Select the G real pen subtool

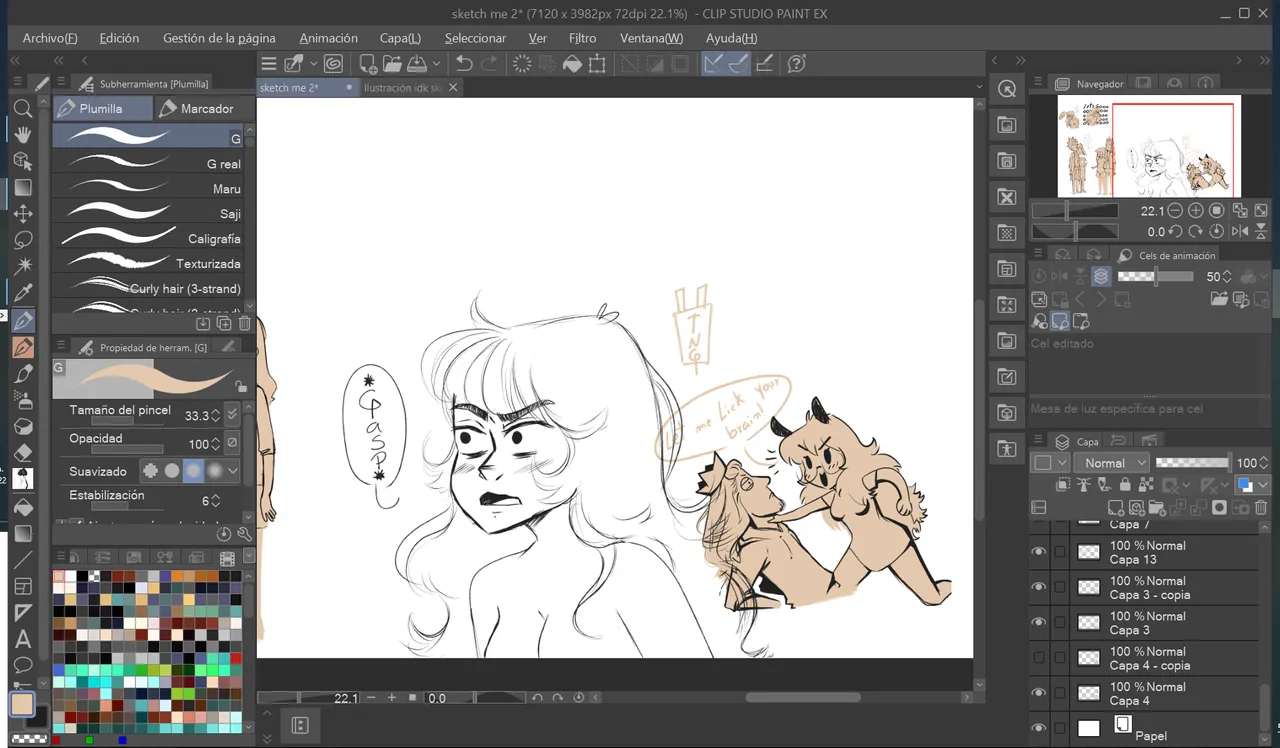(x=150, y=163)
